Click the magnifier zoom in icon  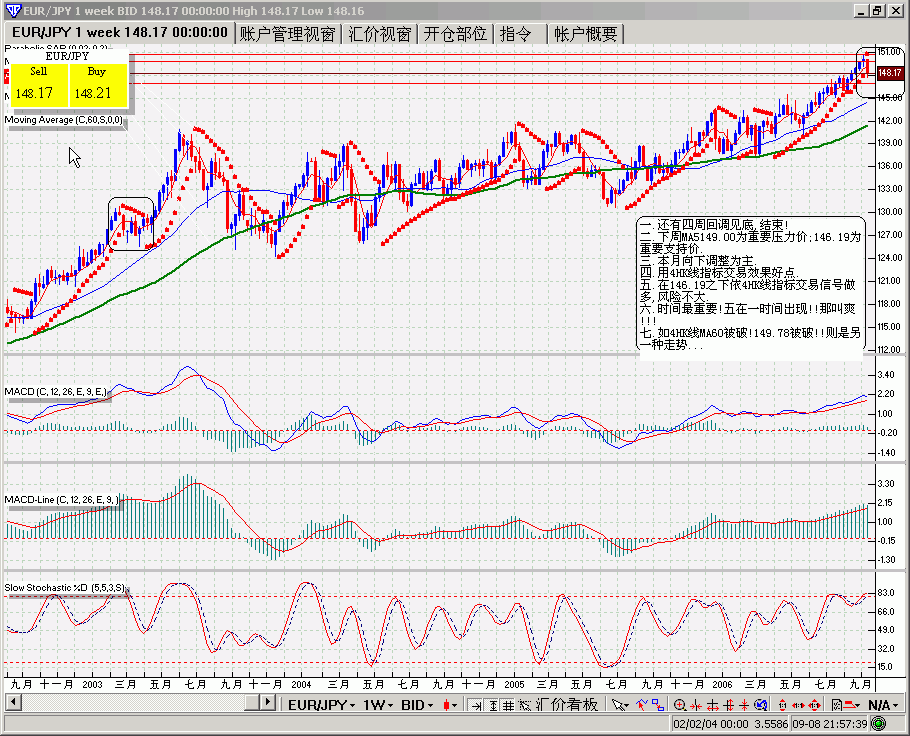click(x=680, y=705)
